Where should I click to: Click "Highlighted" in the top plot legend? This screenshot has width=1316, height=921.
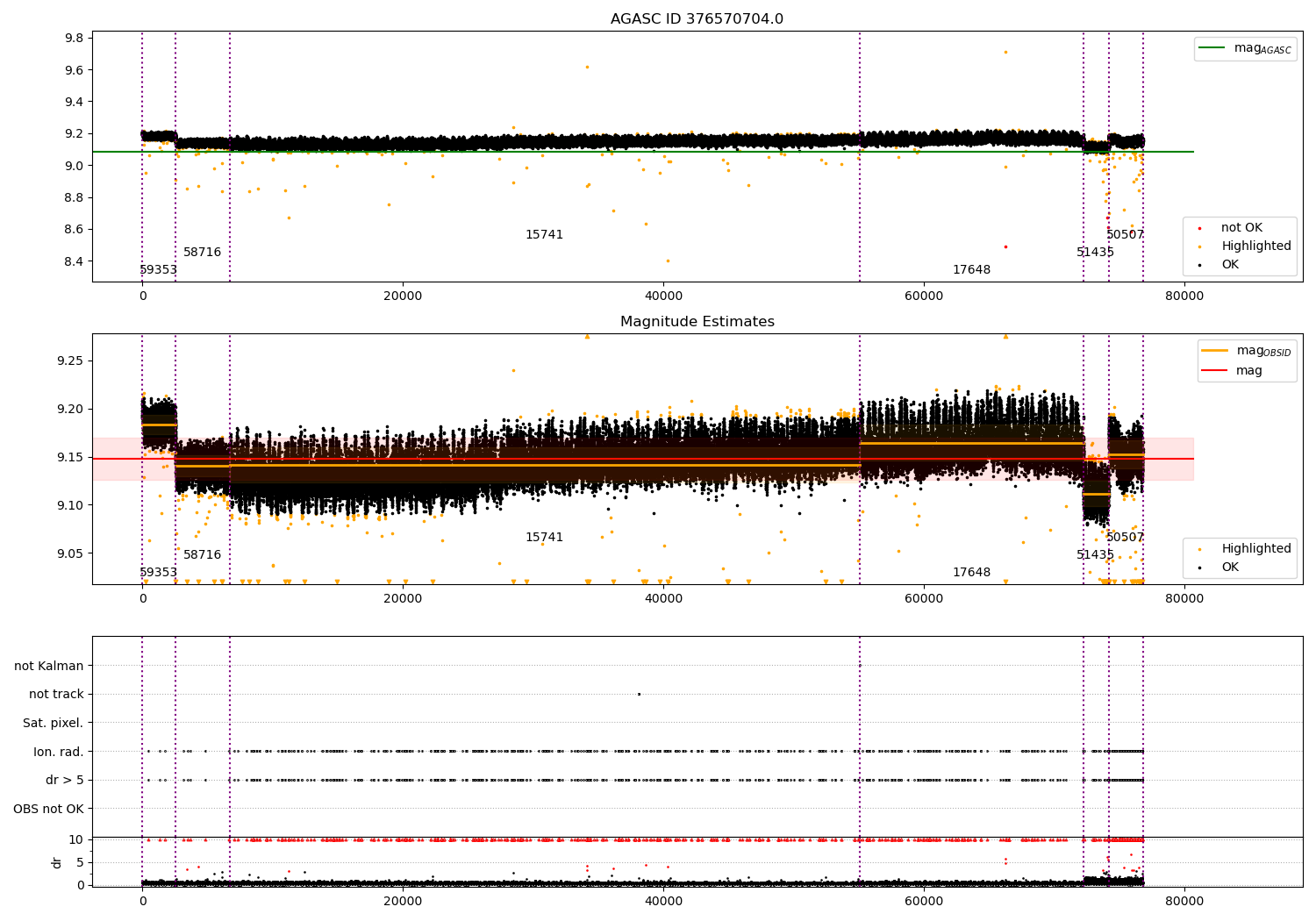click(1256, 246)
